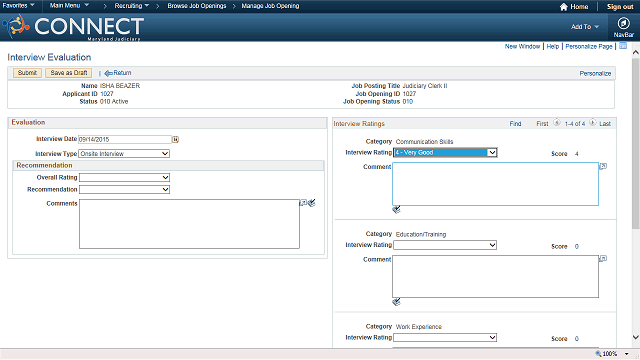Expand the Recommendation dropdown

(124, 189)
